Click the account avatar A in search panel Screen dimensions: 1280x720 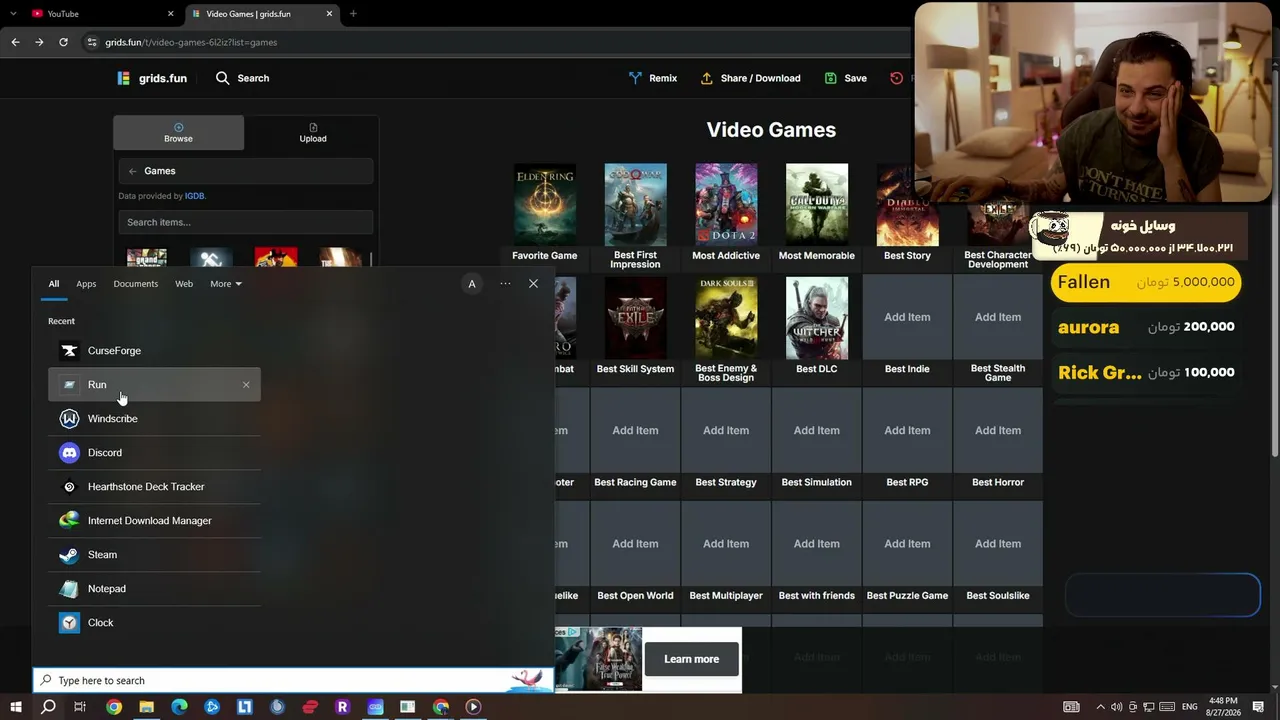pyautogui.click(x=472, y=284)
